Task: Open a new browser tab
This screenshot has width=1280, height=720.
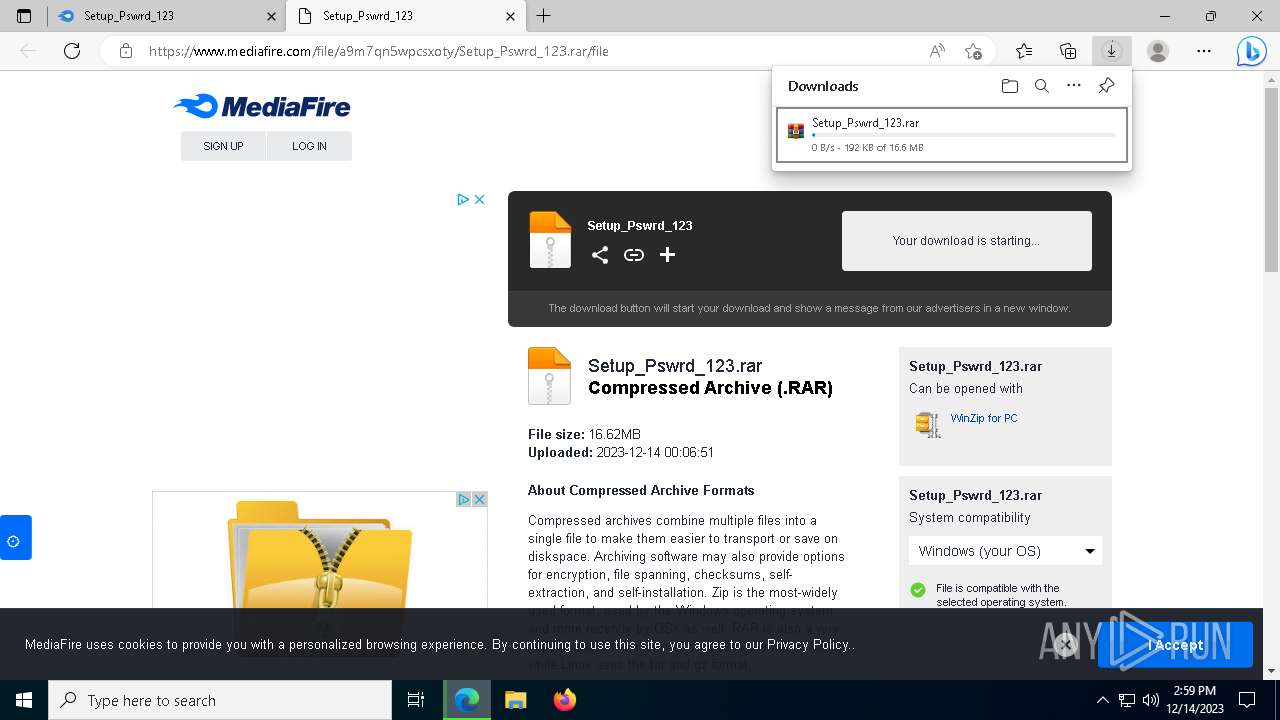Action: 543,16
